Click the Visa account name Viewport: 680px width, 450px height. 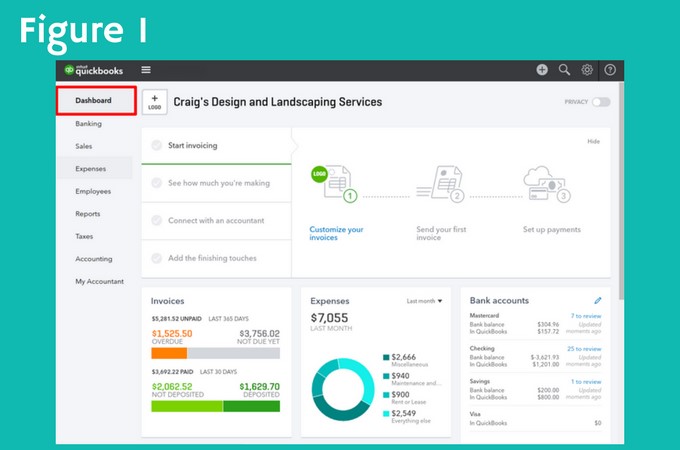pos(475,414)
